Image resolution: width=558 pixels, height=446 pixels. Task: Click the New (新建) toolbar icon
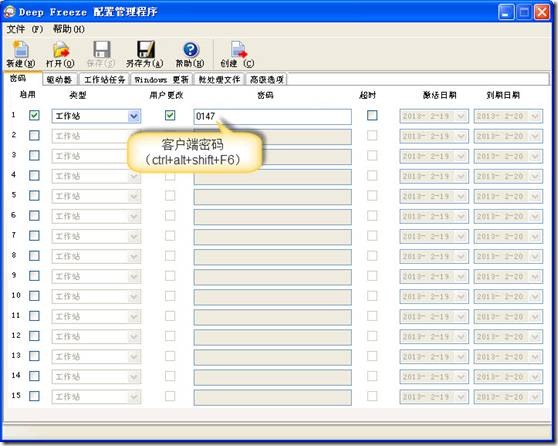click(21, 50)
